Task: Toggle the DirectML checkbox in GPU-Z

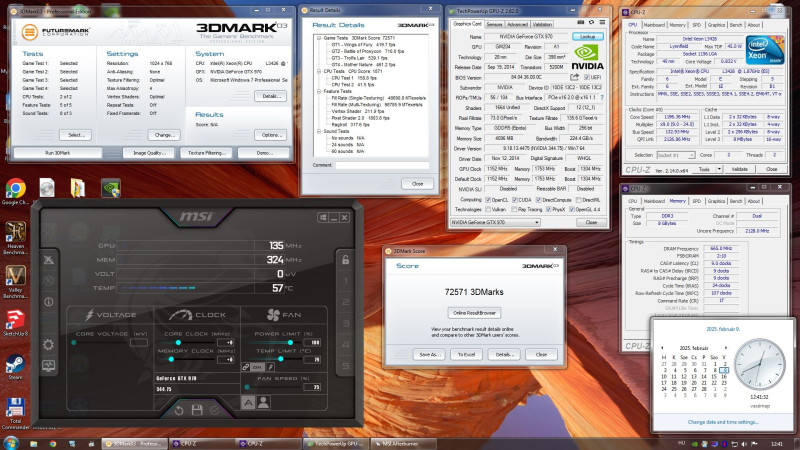Action: [579, 200]
